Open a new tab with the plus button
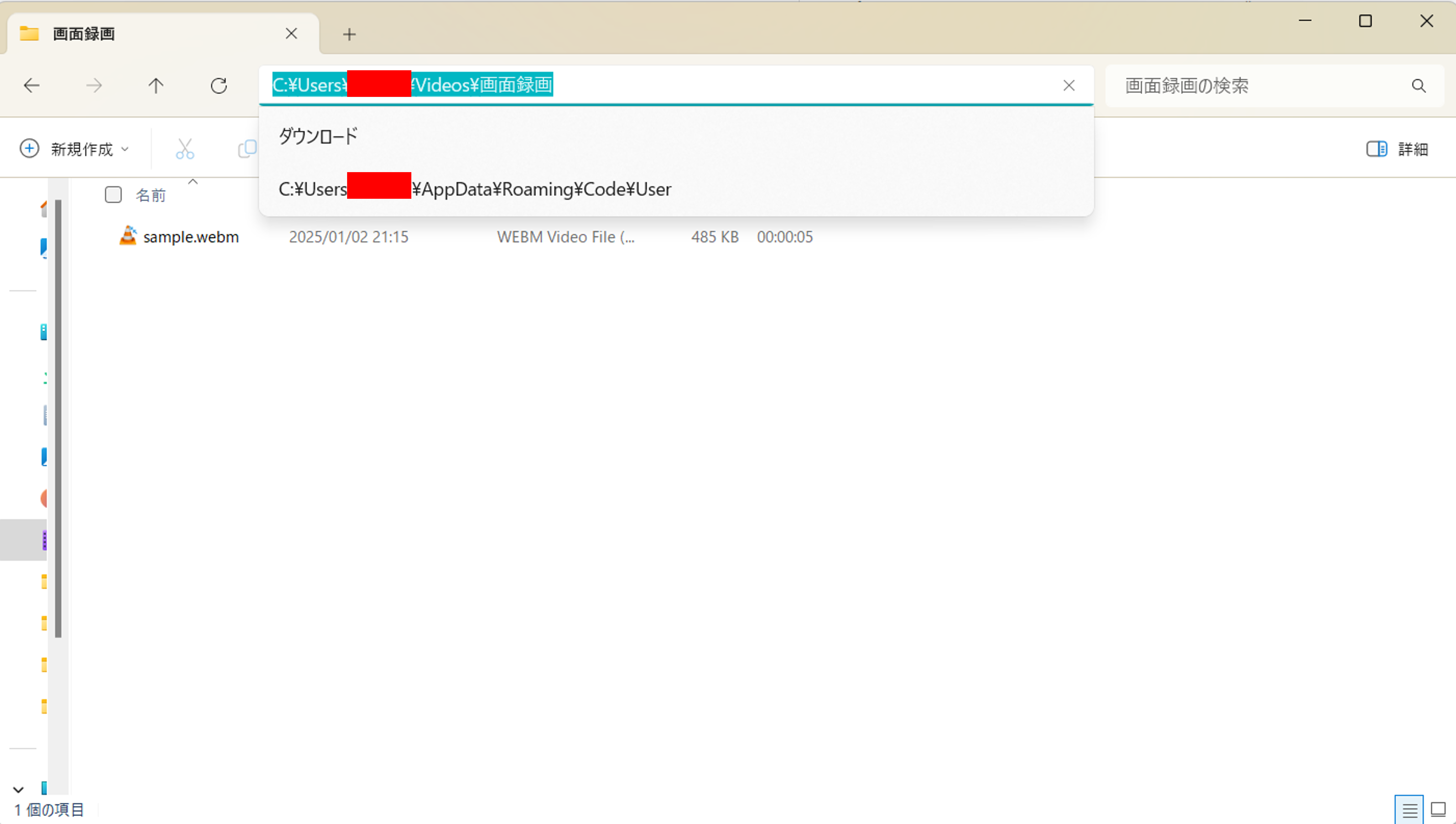This screenshot has height=824, width=1456. [349, 34]
